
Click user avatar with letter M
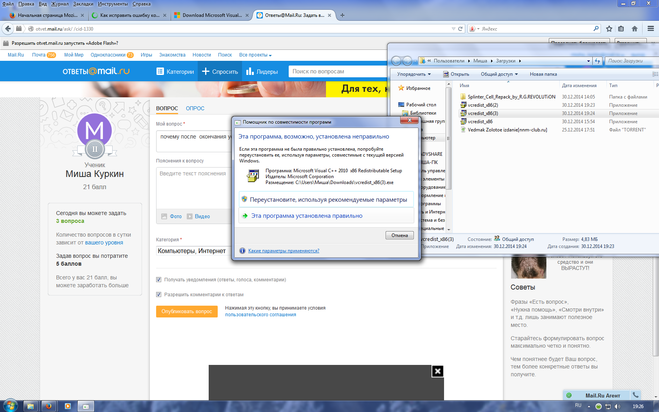(x=95, y=131)
